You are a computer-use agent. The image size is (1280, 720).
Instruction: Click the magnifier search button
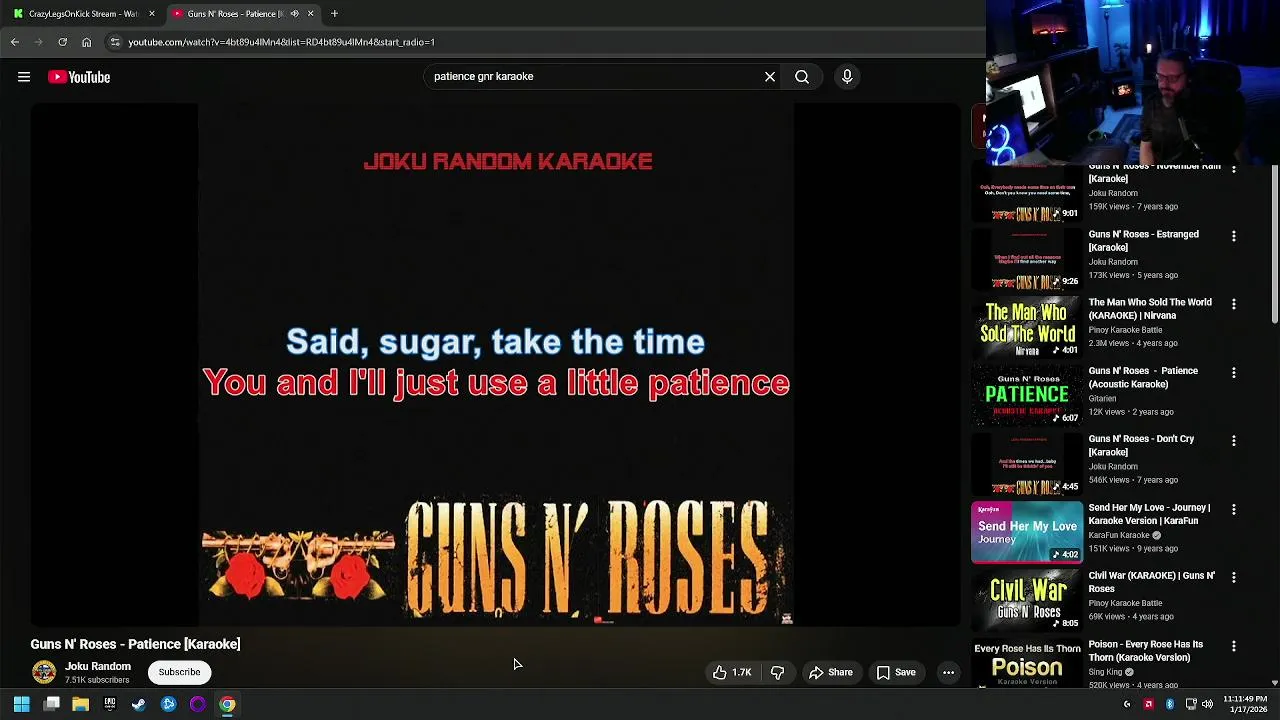pyautogui.click(x=802, y=77)
